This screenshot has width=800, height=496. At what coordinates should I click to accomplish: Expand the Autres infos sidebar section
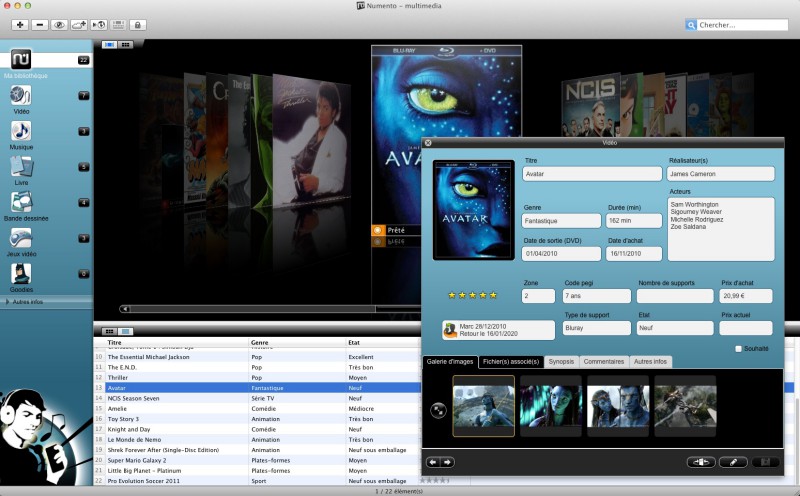8,302
